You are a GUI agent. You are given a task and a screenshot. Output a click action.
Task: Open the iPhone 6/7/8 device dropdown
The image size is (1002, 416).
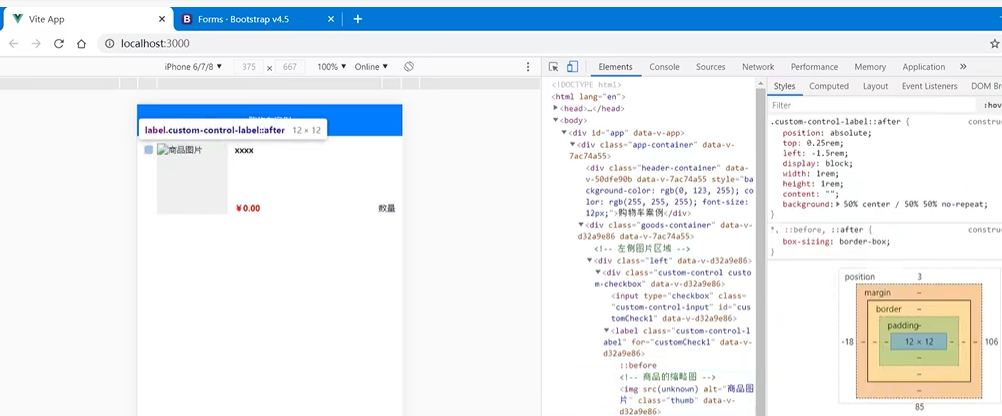(x=193, y=66)
